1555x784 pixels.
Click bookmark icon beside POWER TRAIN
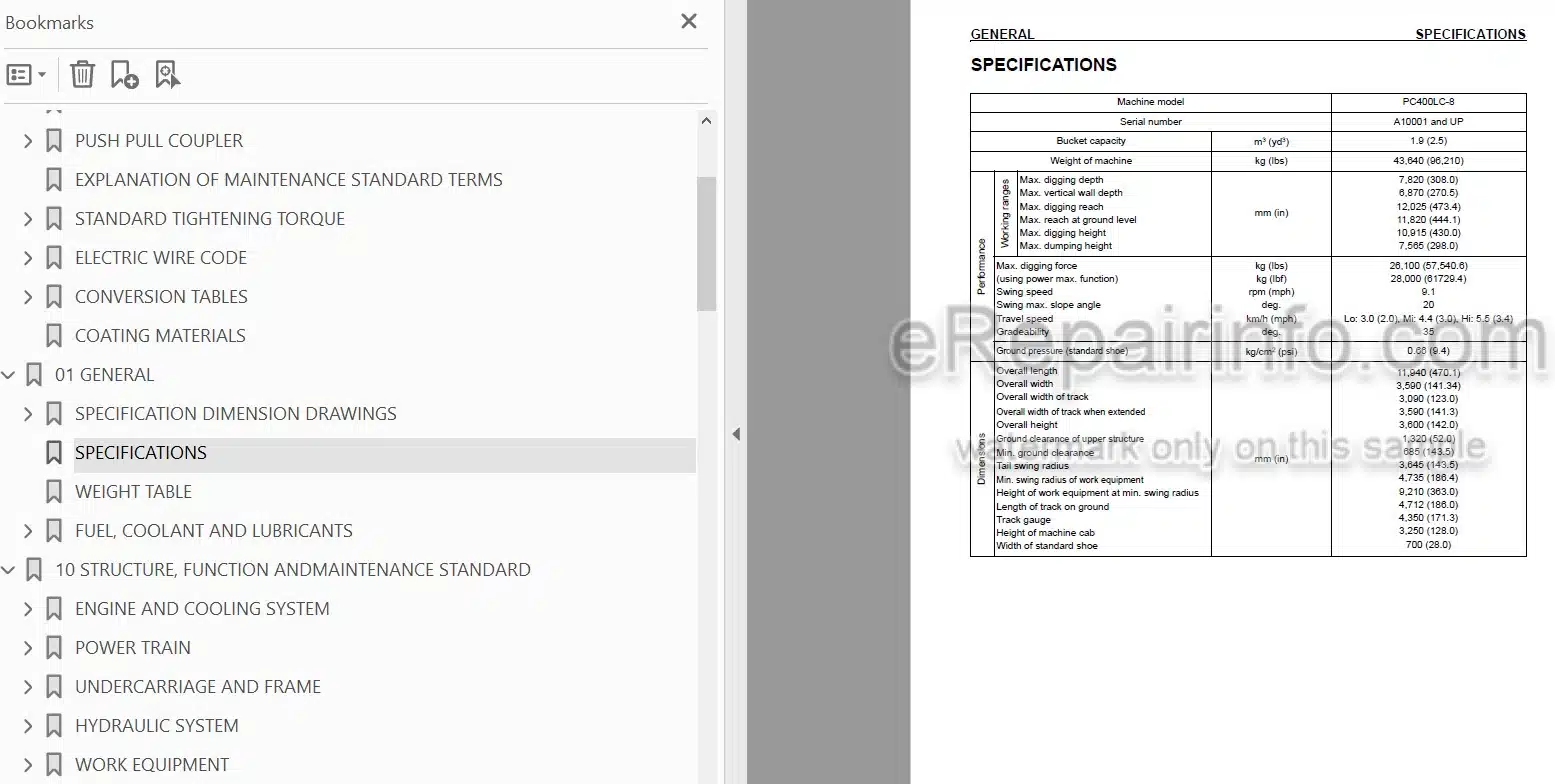click(54, 648)
